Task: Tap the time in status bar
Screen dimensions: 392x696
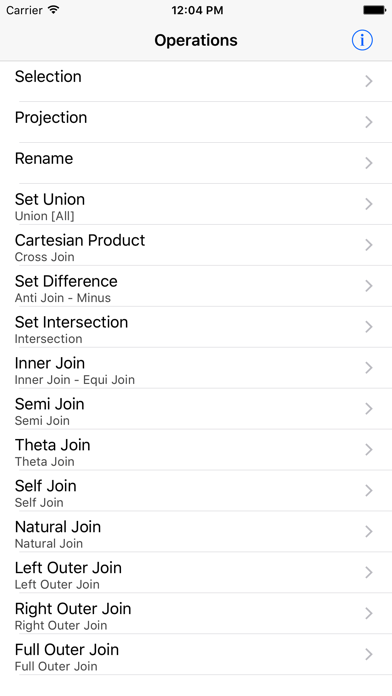Action: coord(197,10)
